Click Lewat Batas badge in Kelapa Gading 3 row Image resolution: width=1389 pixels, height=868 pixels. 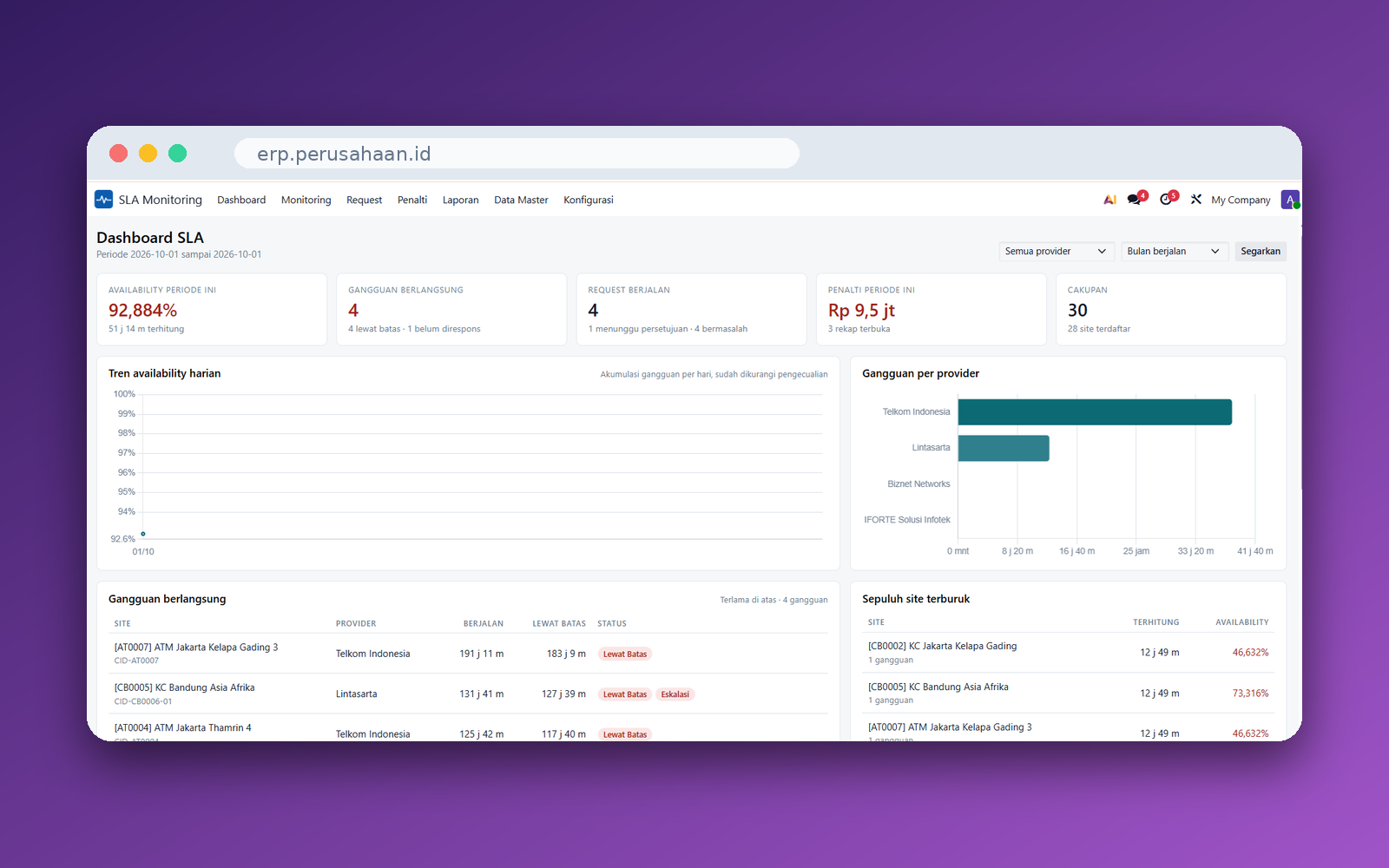pyautogui.click(x=625, y=654)
